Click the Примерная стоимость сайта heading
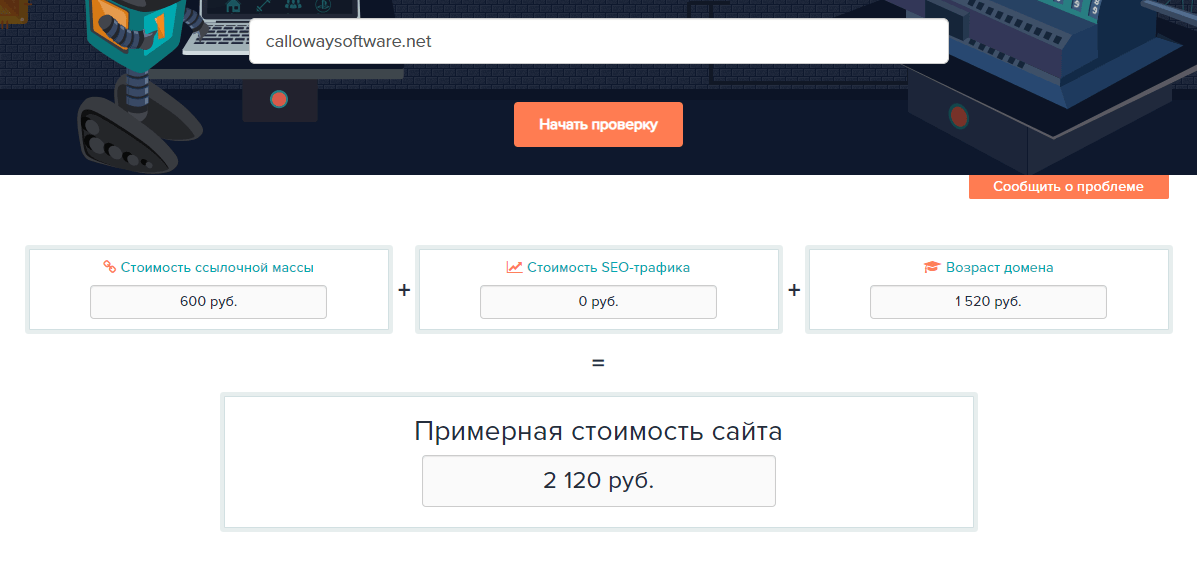Screen dimensions: 1197x573 pos(598,432)
